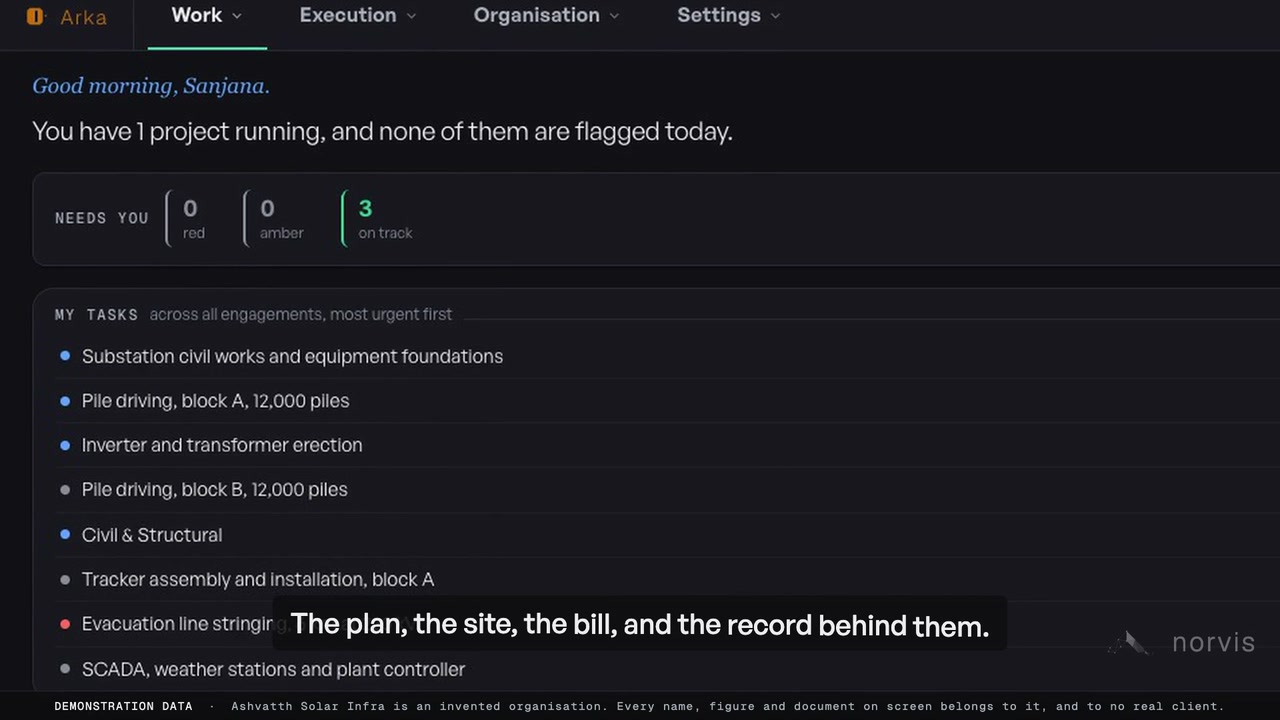This screenshot has height=720, width=1280.
Task: Click blue status dot beside Substation civil works
Action: (65, 356)
